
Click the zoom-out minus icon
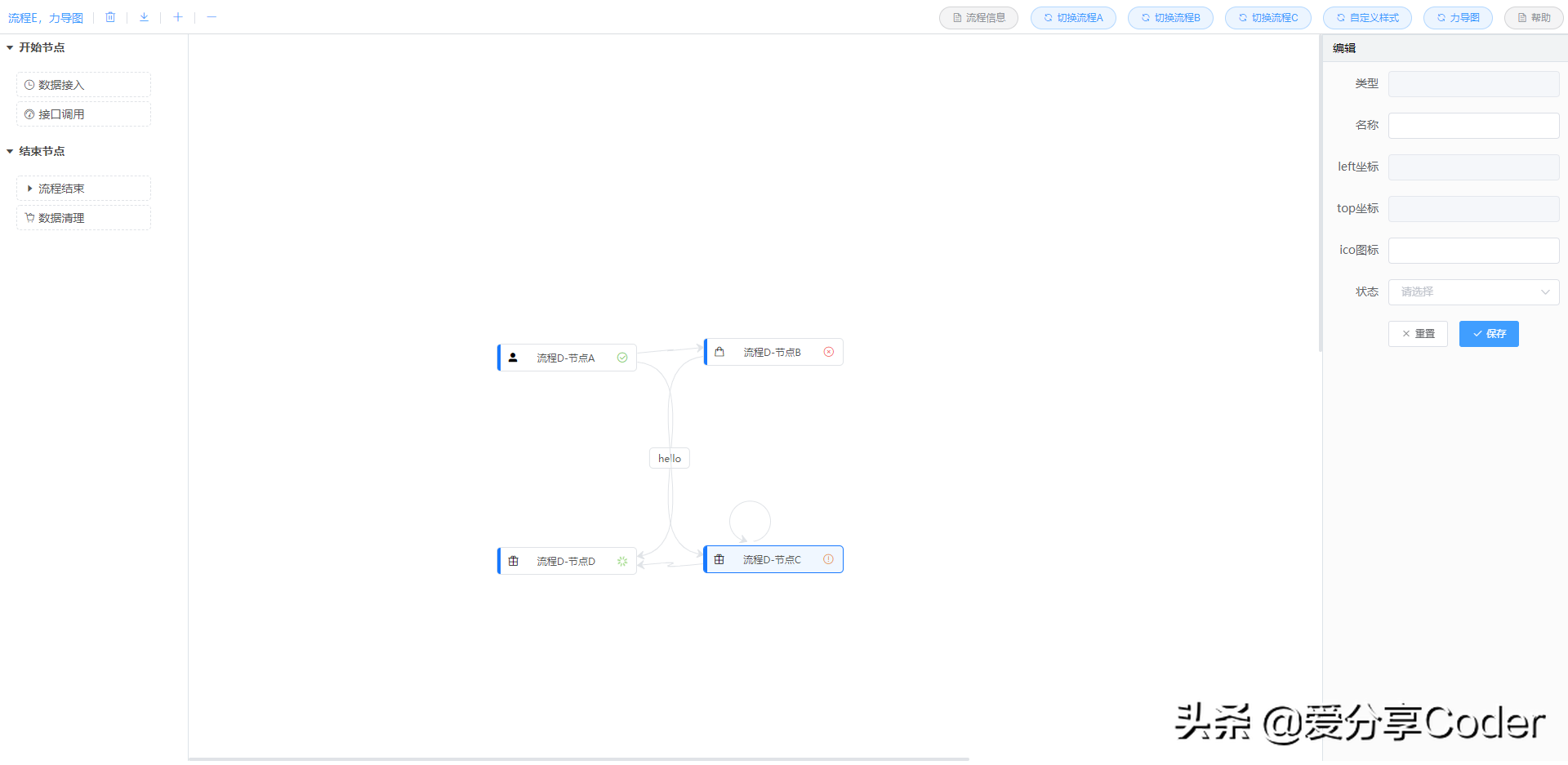point(212,17)
